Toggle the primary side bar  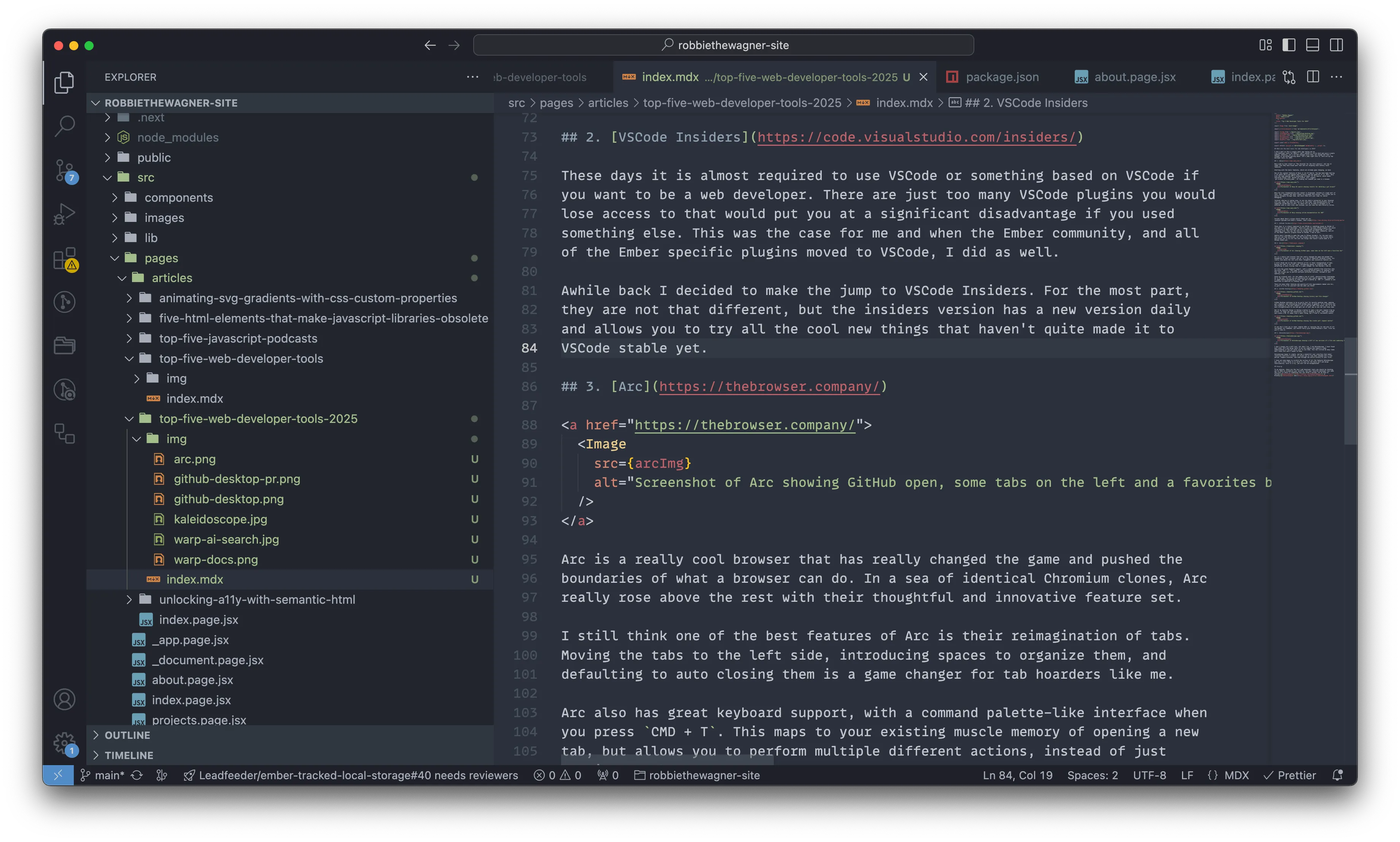coord(1289,45)
